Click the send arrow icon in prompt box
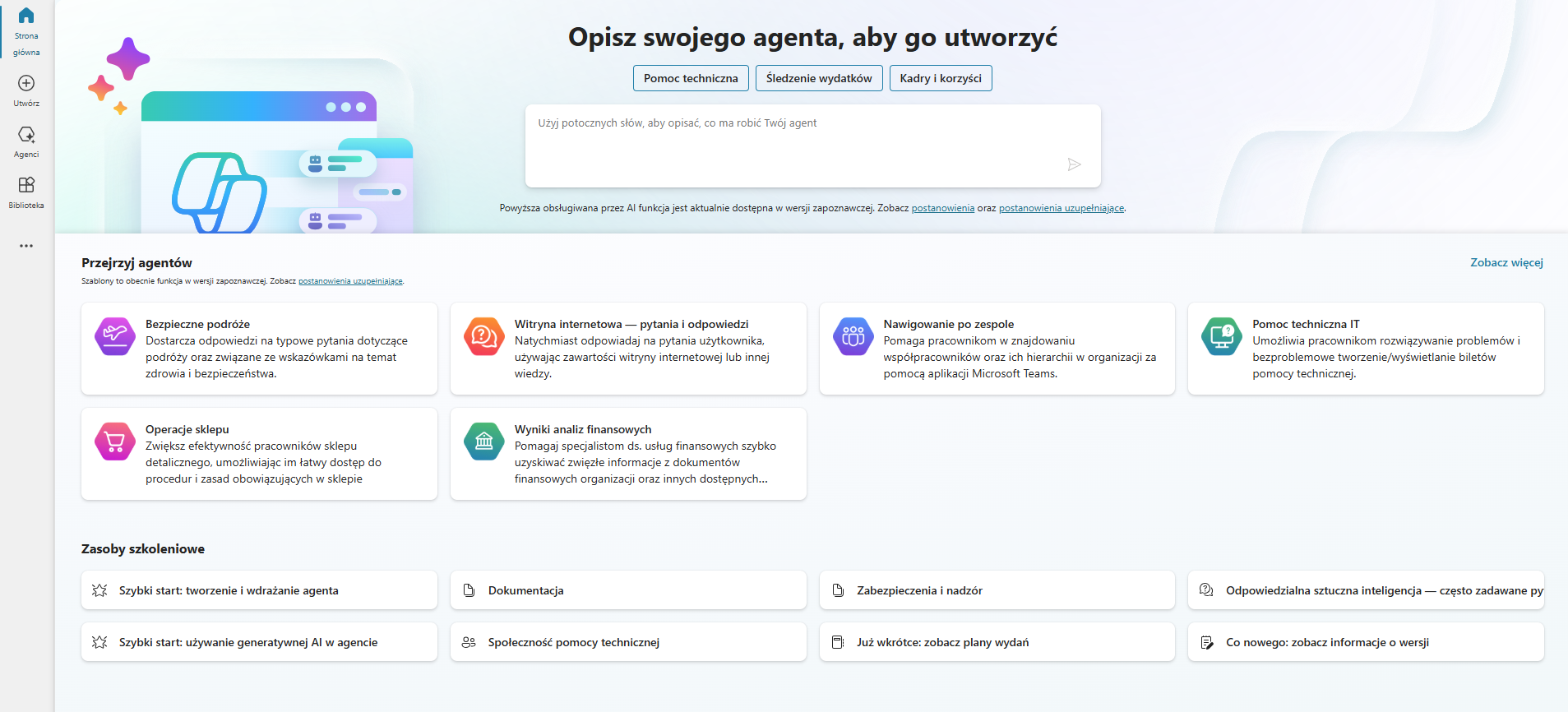This screenshot has height=712, width=1568. (x=1073, y=164)
